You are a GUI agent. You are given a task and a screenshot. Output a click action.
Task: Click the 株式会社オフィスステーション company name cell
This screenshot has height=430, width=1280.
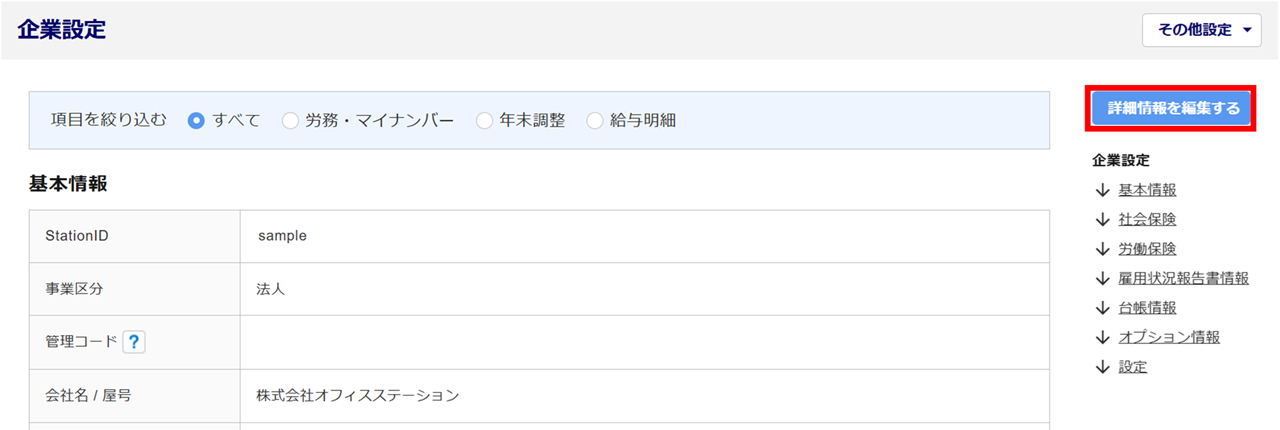point(644,395)
